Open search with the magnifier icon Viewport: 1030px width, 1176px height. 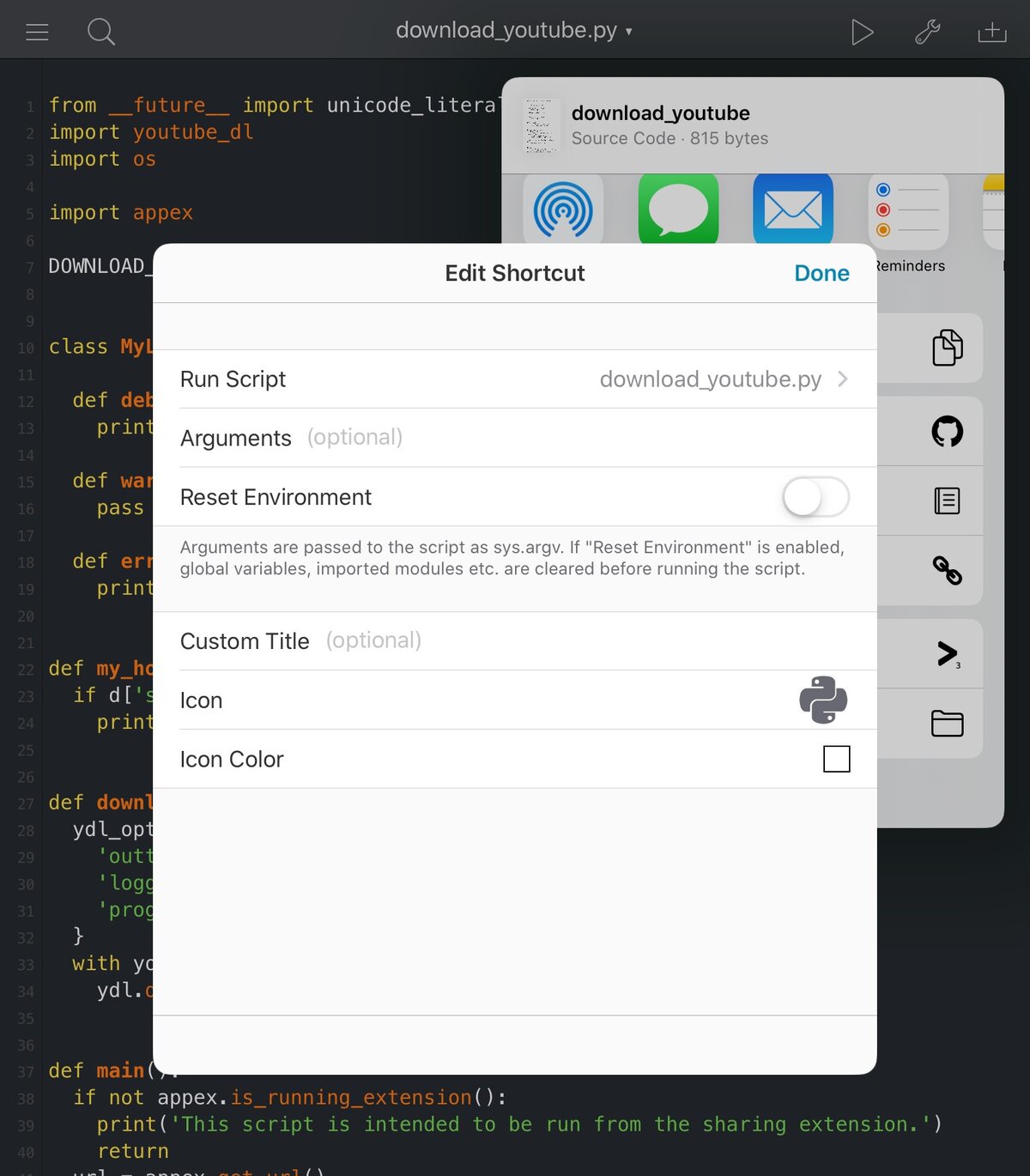(x=100, y=31)
